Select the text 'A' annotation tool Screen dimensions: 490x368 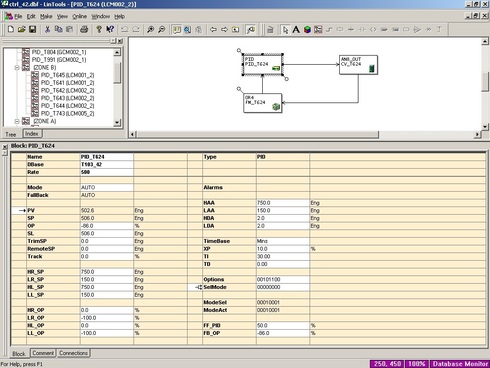[x=296, y=29]
